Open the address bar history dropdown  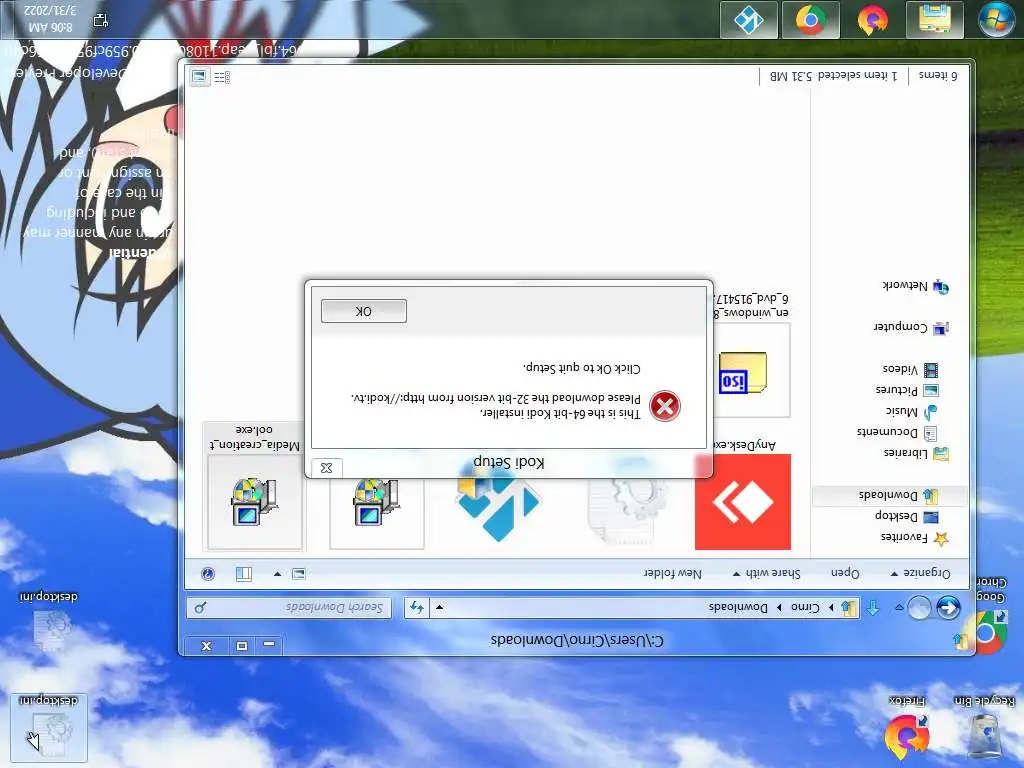440,607
